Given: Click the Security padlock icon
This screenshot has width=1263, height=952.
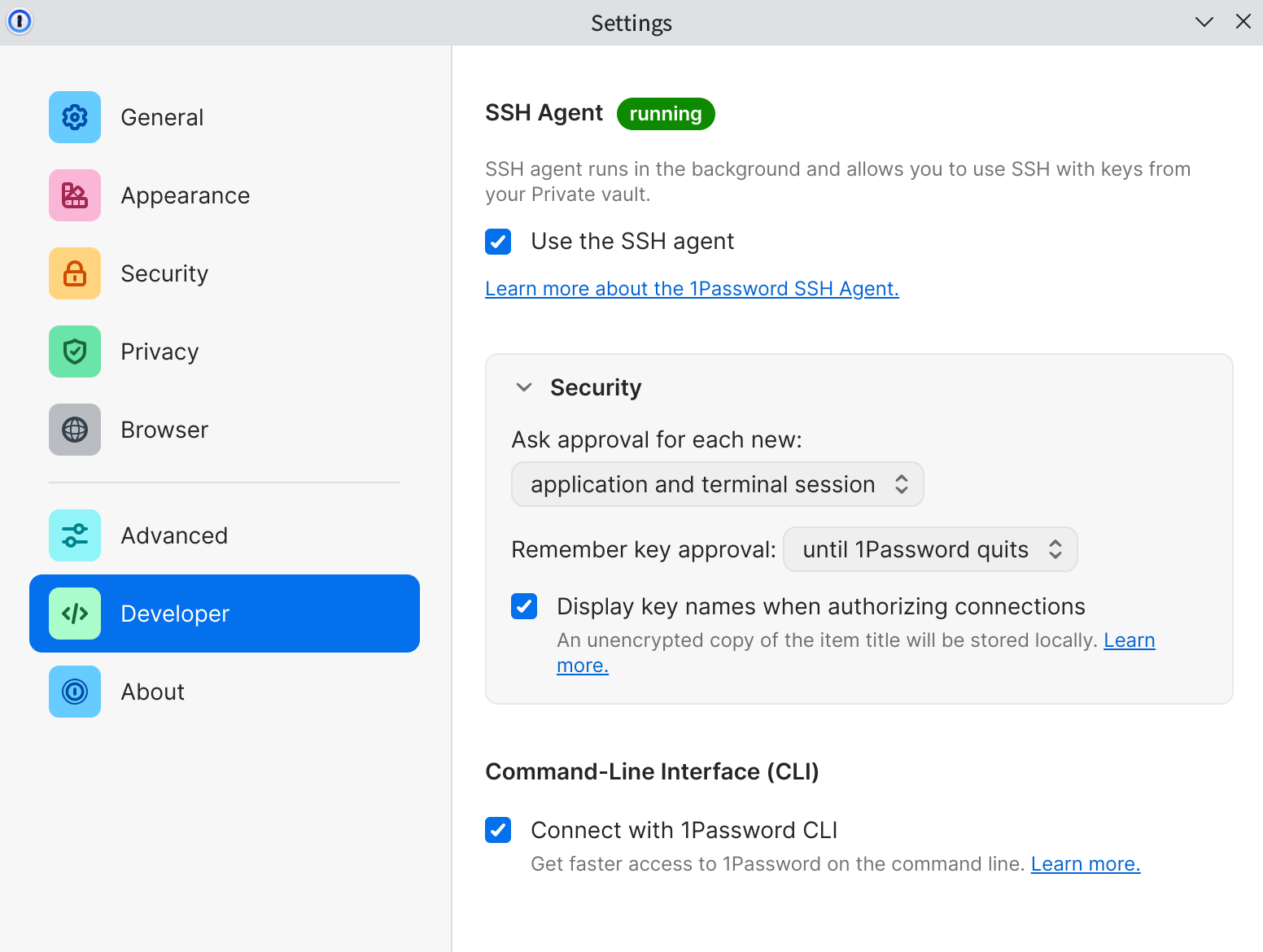Looking at the screenshot, I should pyautogui.click(x=75, y=273).
